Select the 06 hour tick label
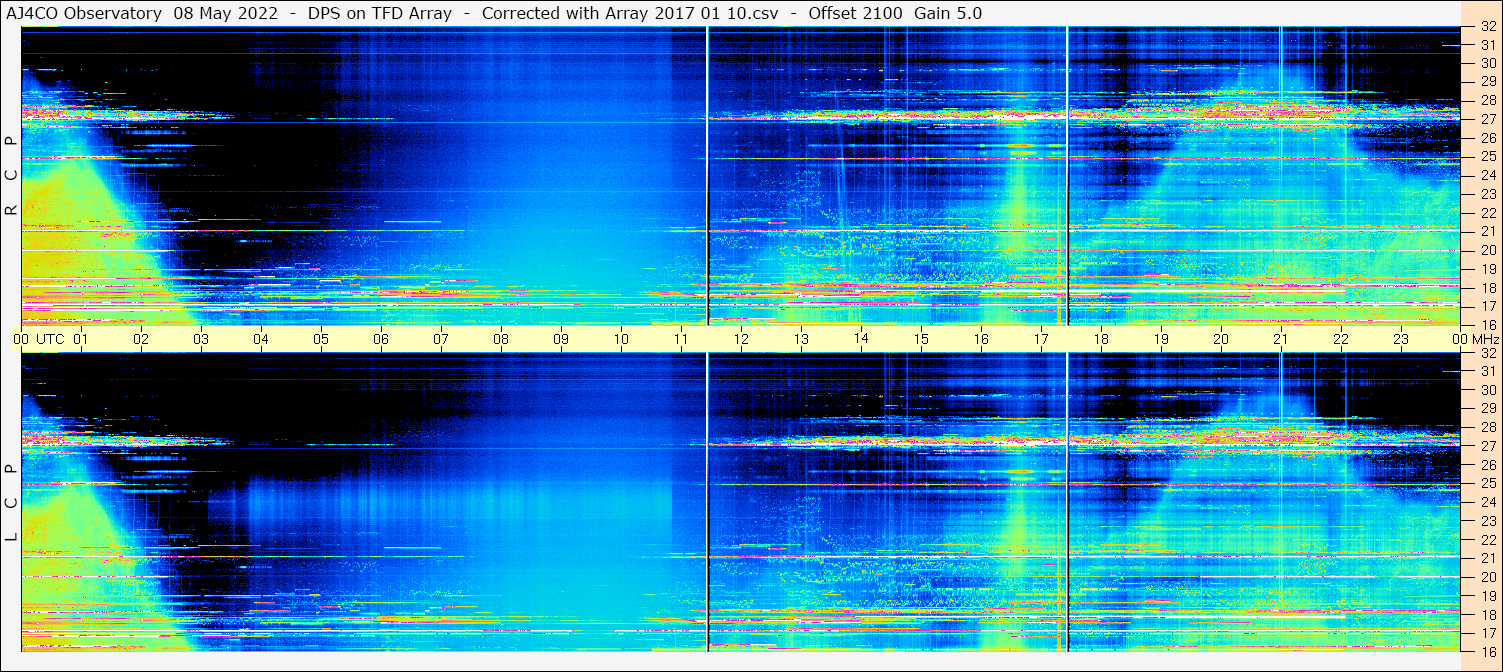The image size is (1503, 672). pyautogui.click(x=381, y=339)
